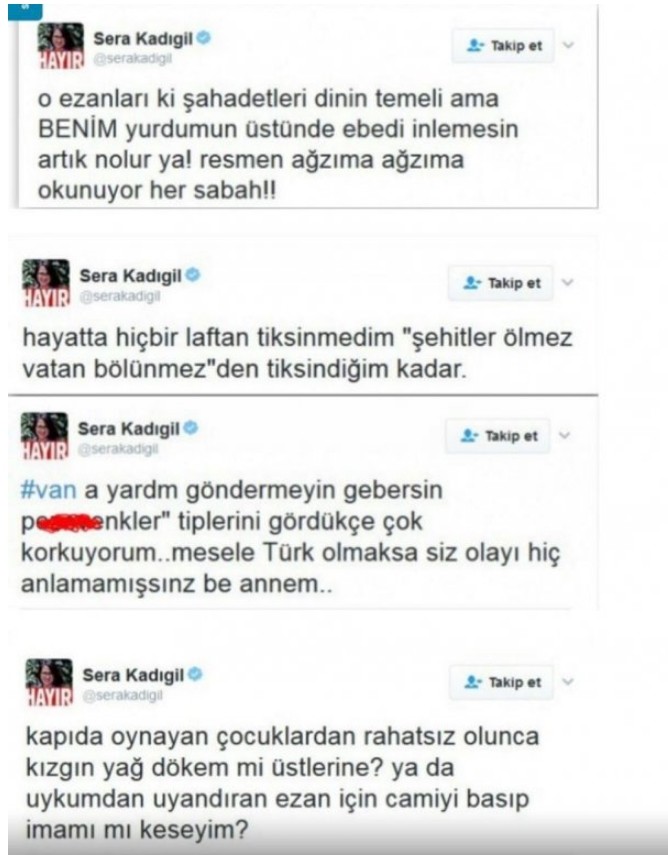Viewport: 668px width, 855px height.
Task: Click profile avatar on the kapıda oynayan tweet
Action: click(x=49, y=682)
